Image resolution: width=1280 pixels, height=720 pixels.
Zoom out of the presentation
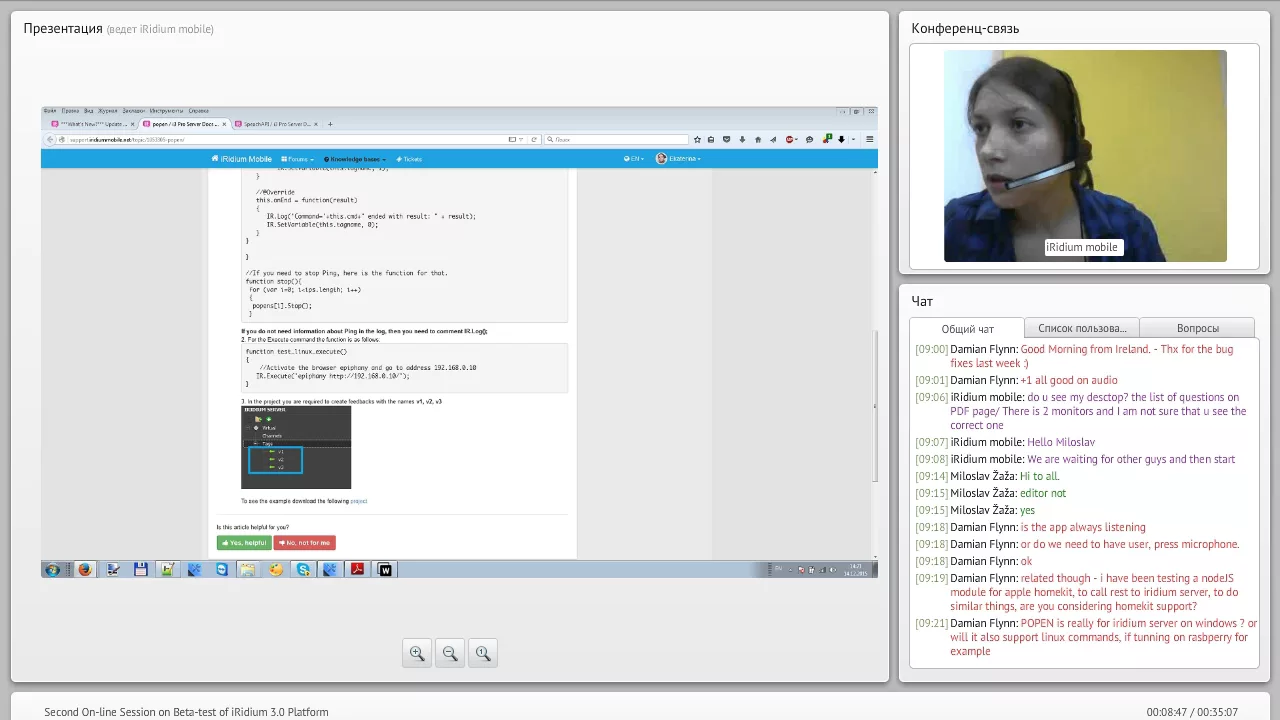450,653
